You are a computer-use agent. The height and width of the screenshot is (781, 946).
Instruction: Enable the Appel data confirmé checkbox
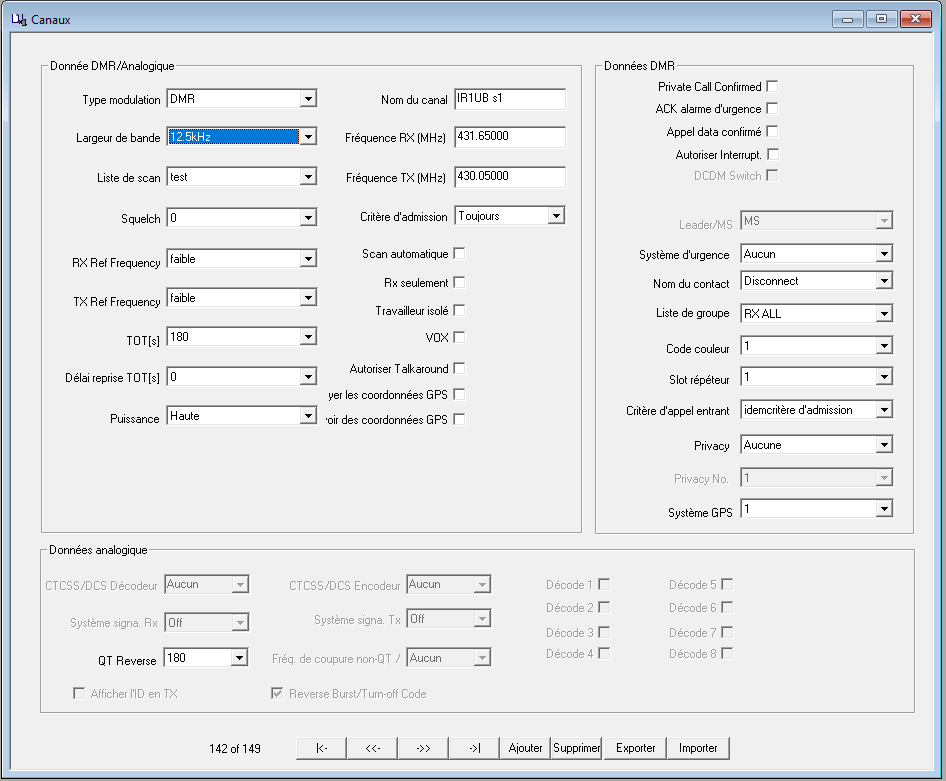tap(772, 131)
